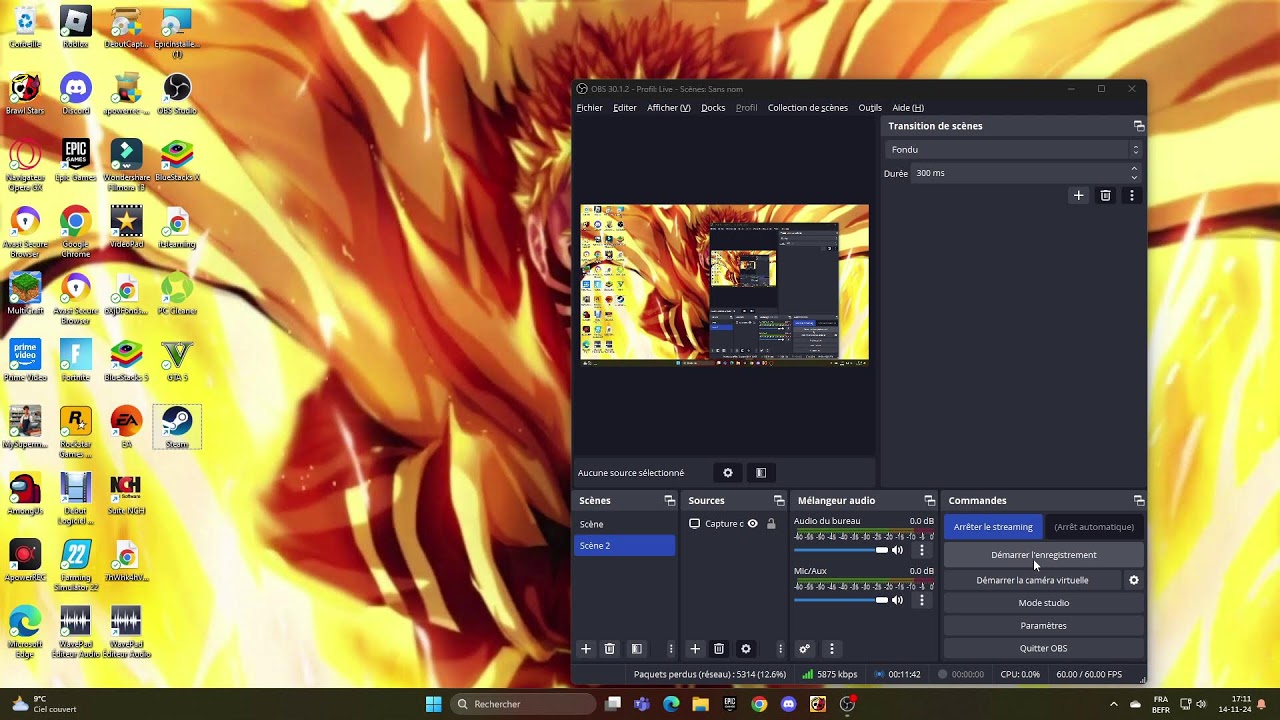Delete the selected scene with the Scènes trash icon
The image size is (1280, 720).
click(609, 649)
